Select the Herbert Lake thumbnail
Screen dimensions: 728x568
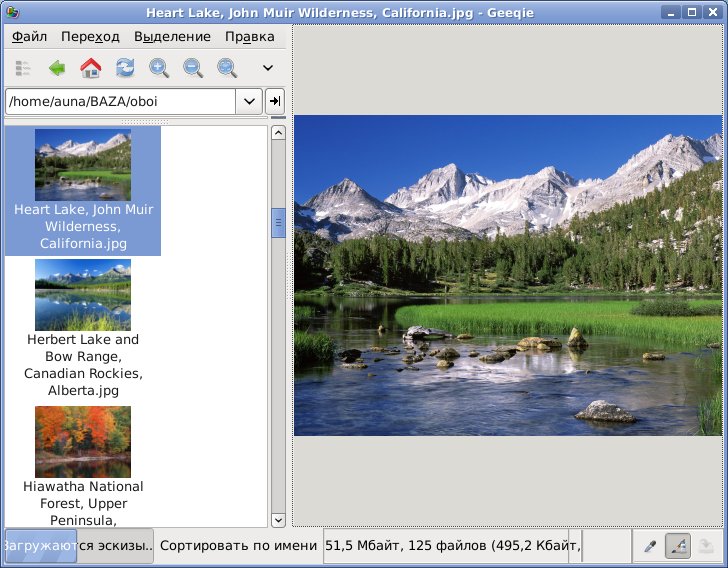[x=83, y=295]
